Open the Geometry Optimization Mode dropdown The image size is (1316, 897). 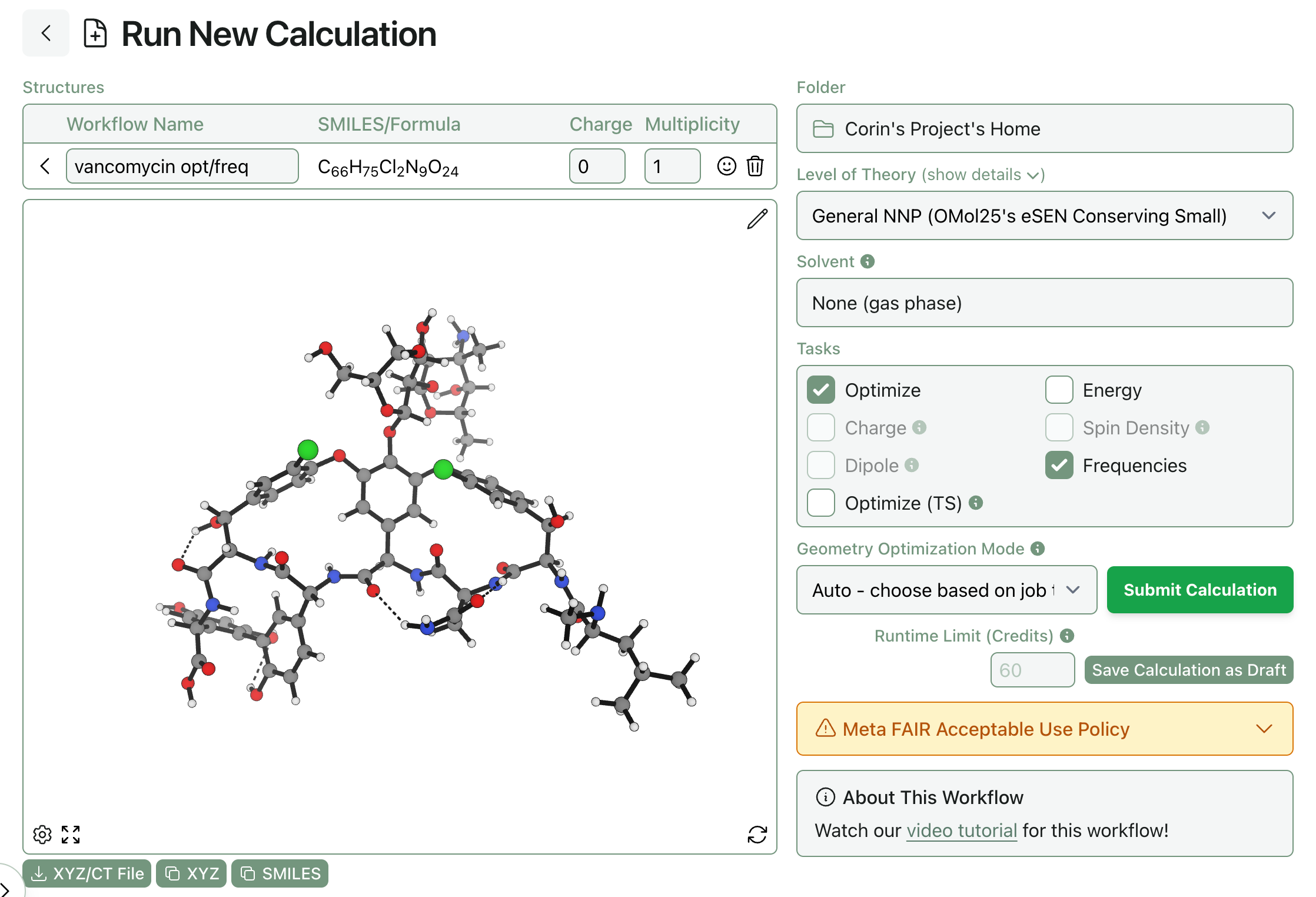coord(946,590)
